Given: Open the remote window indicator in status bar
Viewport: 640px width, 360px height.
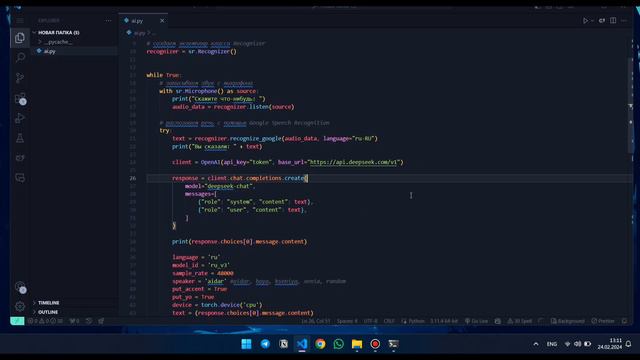Looking at the screenshot, I should click(x=17, y=321).
